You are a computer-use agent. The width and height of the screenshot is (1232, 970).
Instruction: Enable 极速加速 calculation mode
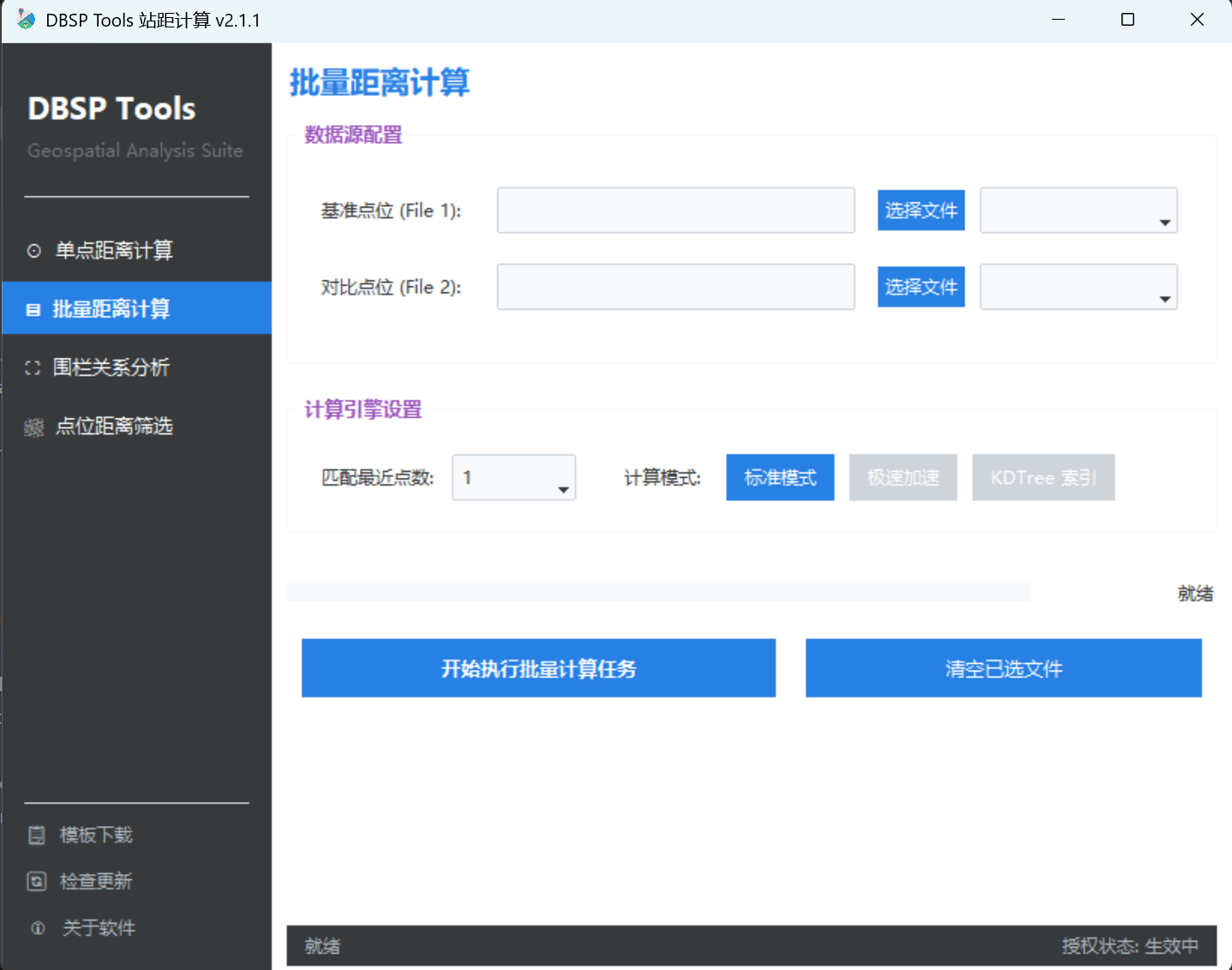(x=903, y=477)
